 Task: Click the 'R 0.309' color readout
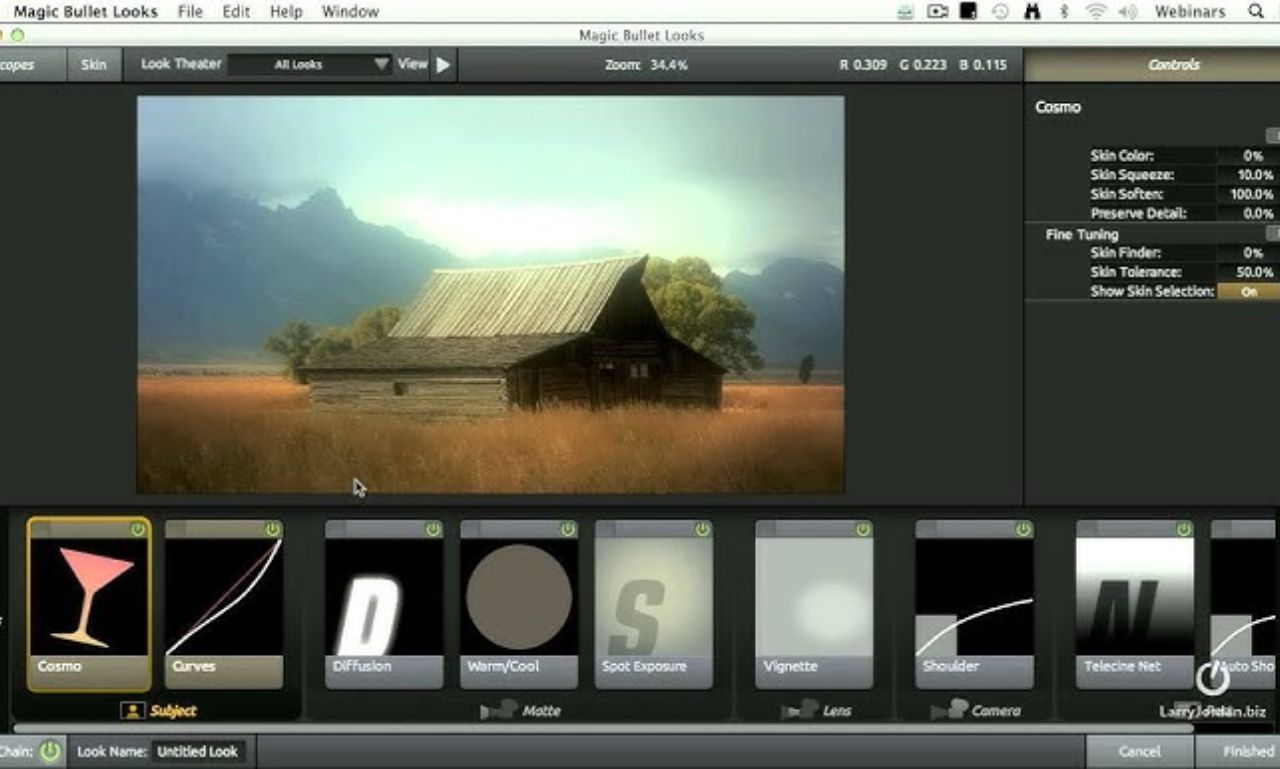click(x=862, y=65)
